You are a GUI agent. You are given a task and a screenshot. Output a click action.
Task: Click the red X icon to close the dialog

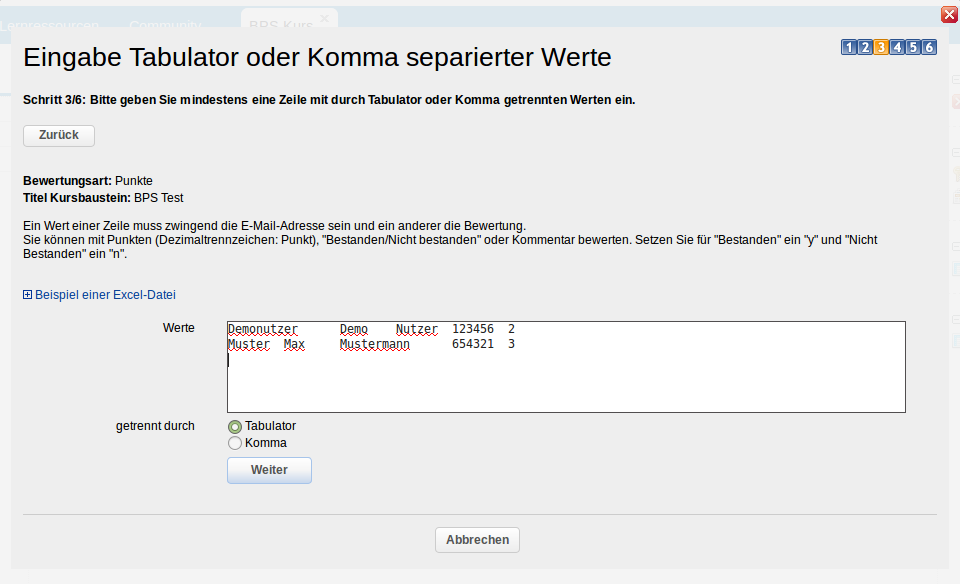point(949,14)
